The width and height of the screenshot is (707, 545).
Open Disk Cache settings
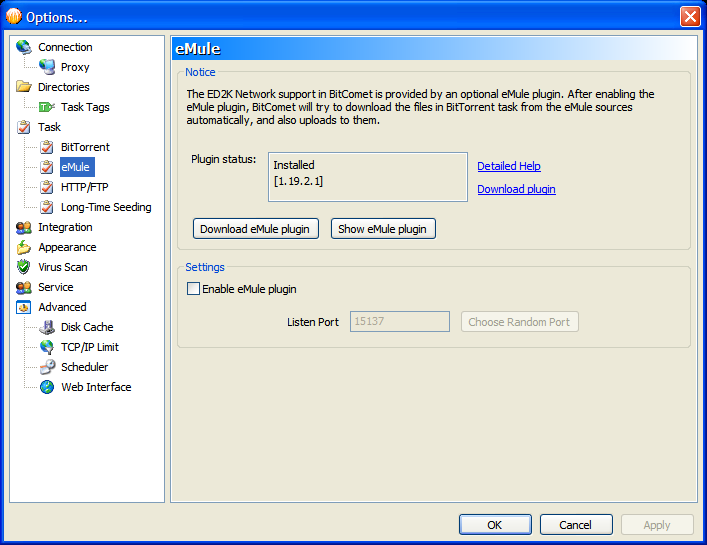[87, 327]
